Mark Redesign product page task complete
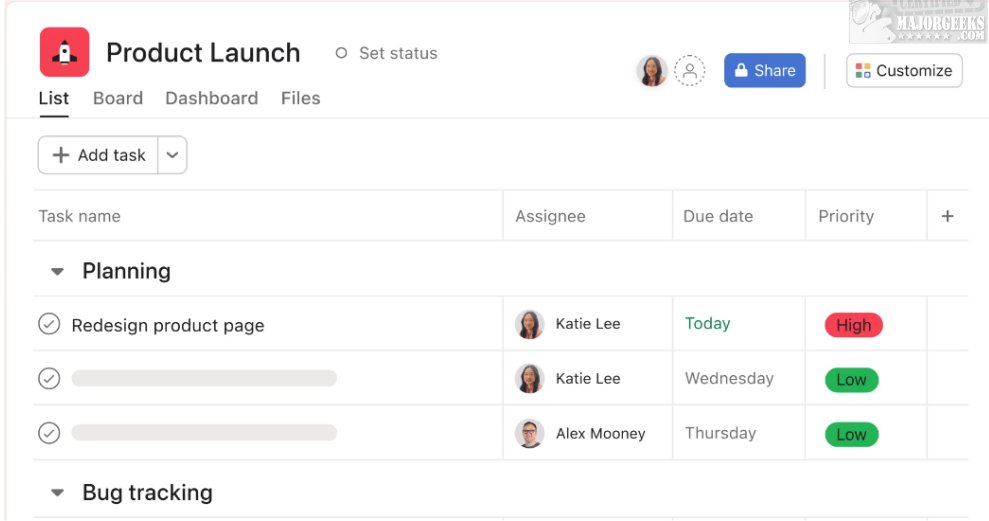Viewport: 989px width, 521px height. [x=49, y=324]
